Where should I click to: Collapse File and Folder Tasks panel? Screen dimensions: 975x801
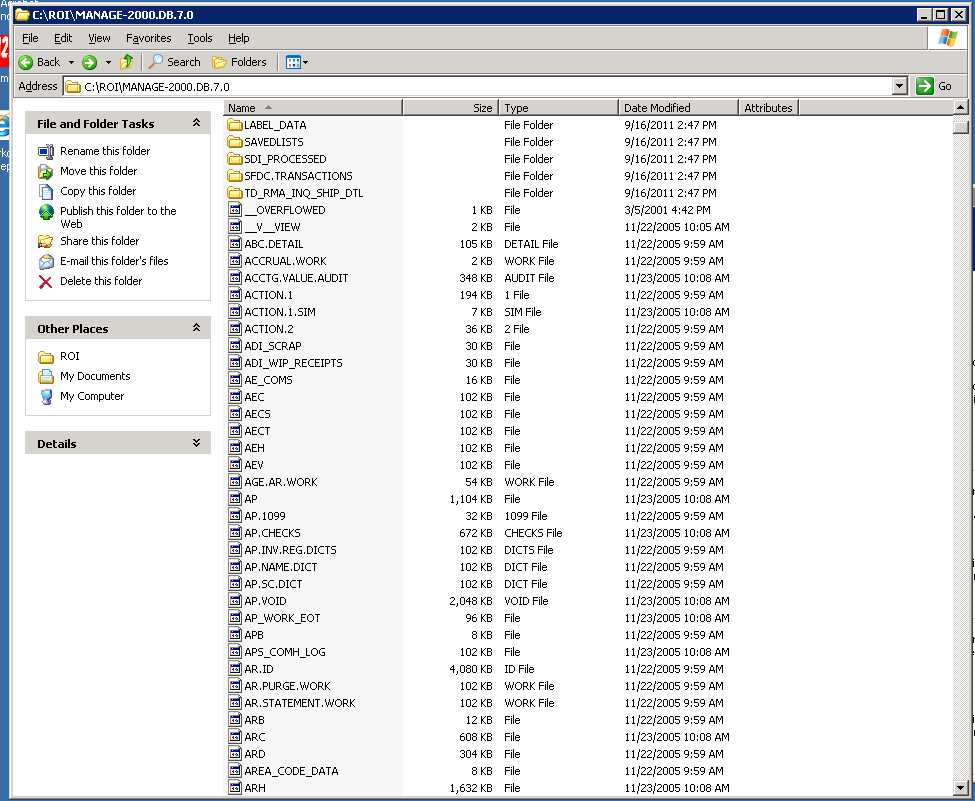[x=196, y=123]
